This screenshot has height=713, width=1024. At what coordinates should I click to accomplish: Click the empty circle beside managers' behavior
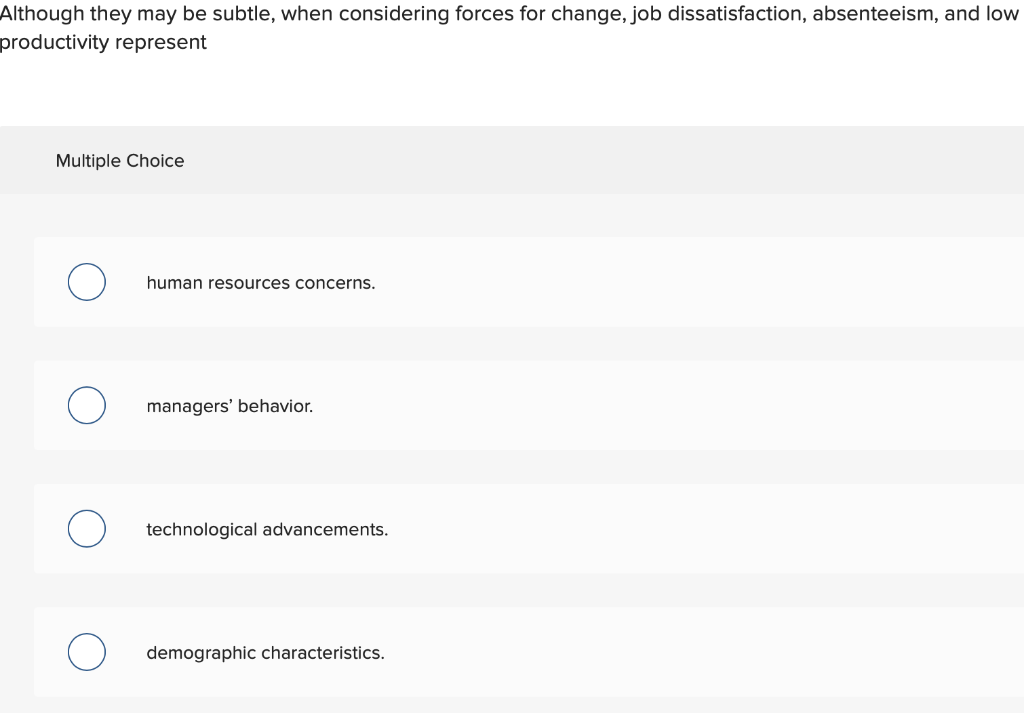click(x=86, y=405)
